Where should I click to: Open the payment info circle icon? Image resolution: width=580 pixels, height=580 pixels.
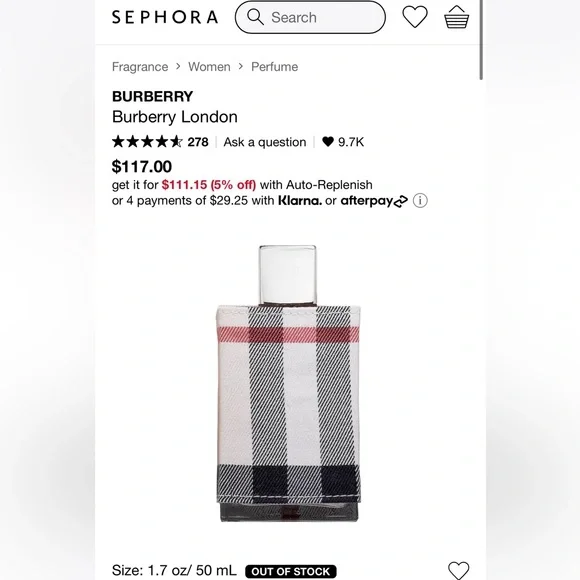[x=420, y=200]
